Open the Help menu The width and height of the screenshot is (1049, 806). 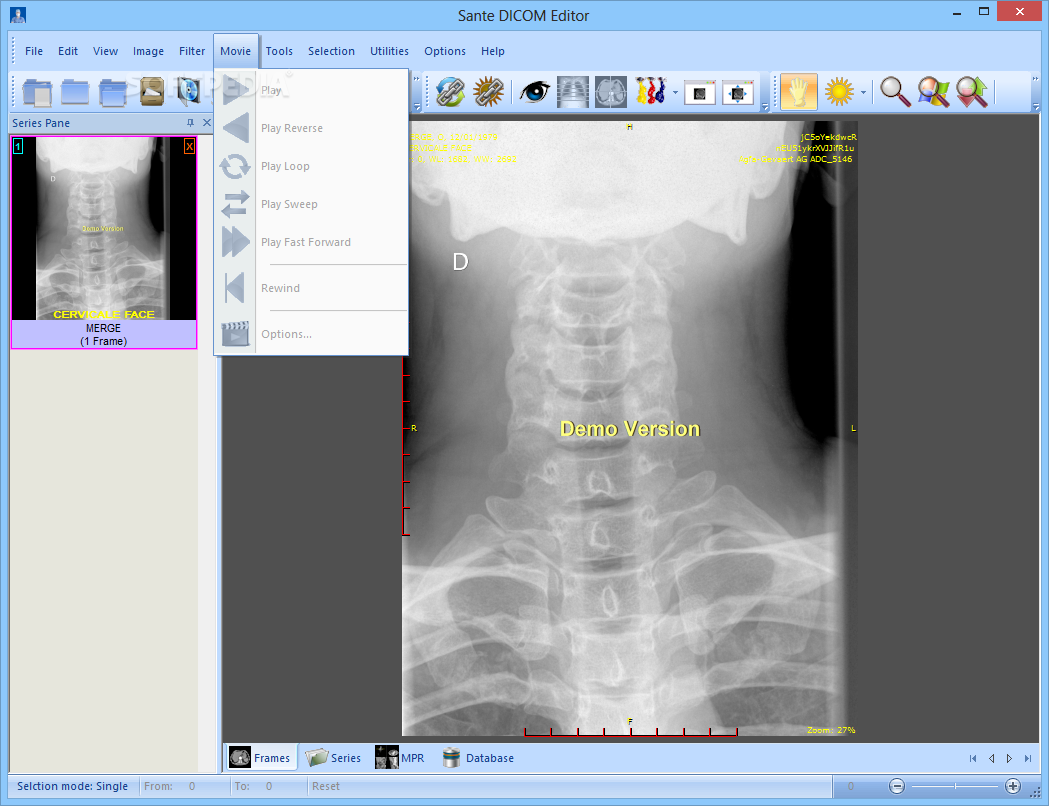point(492,51)
